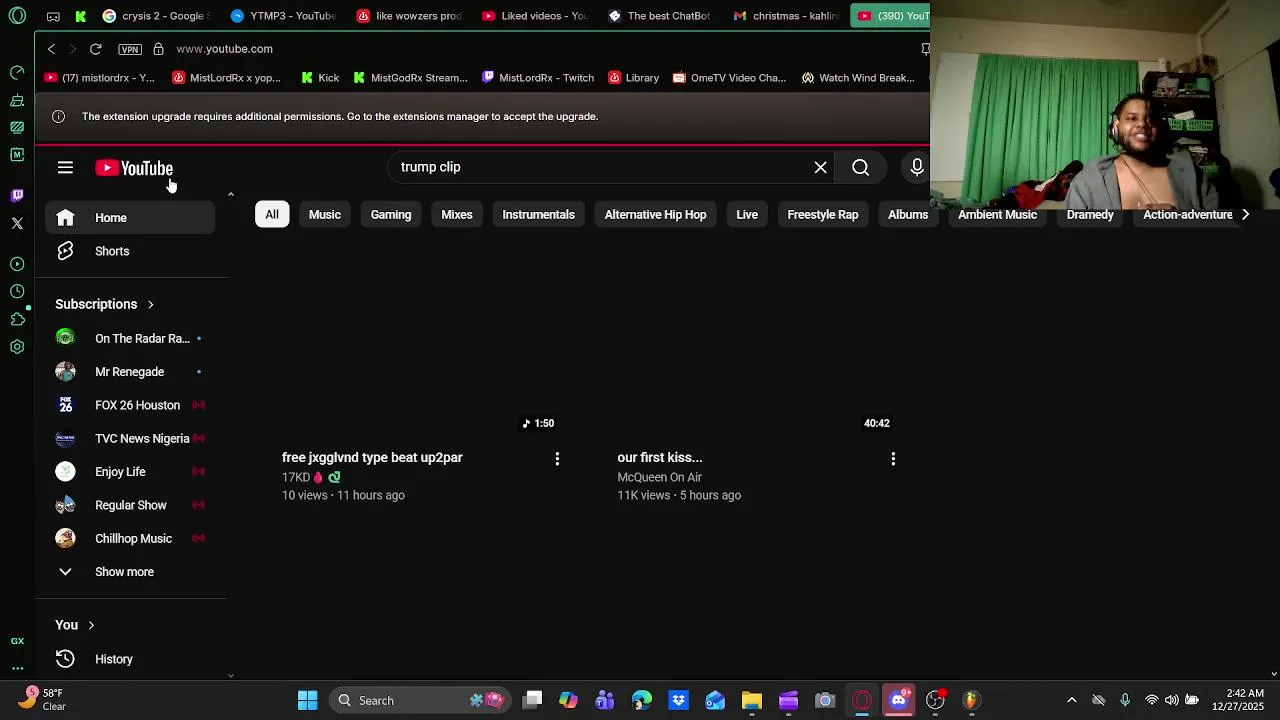Go to Home in the YouTube sidebar
Image resolution: width=1280 pixels, height=720 pixels.
[x=130, y=217]
